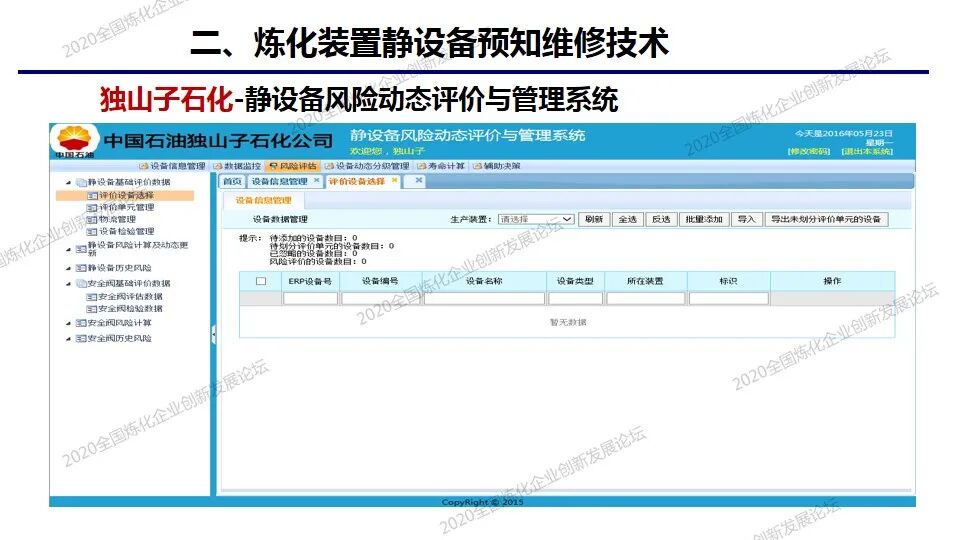Click the 导入 button

pyautogui.click(x=746, y=219)
